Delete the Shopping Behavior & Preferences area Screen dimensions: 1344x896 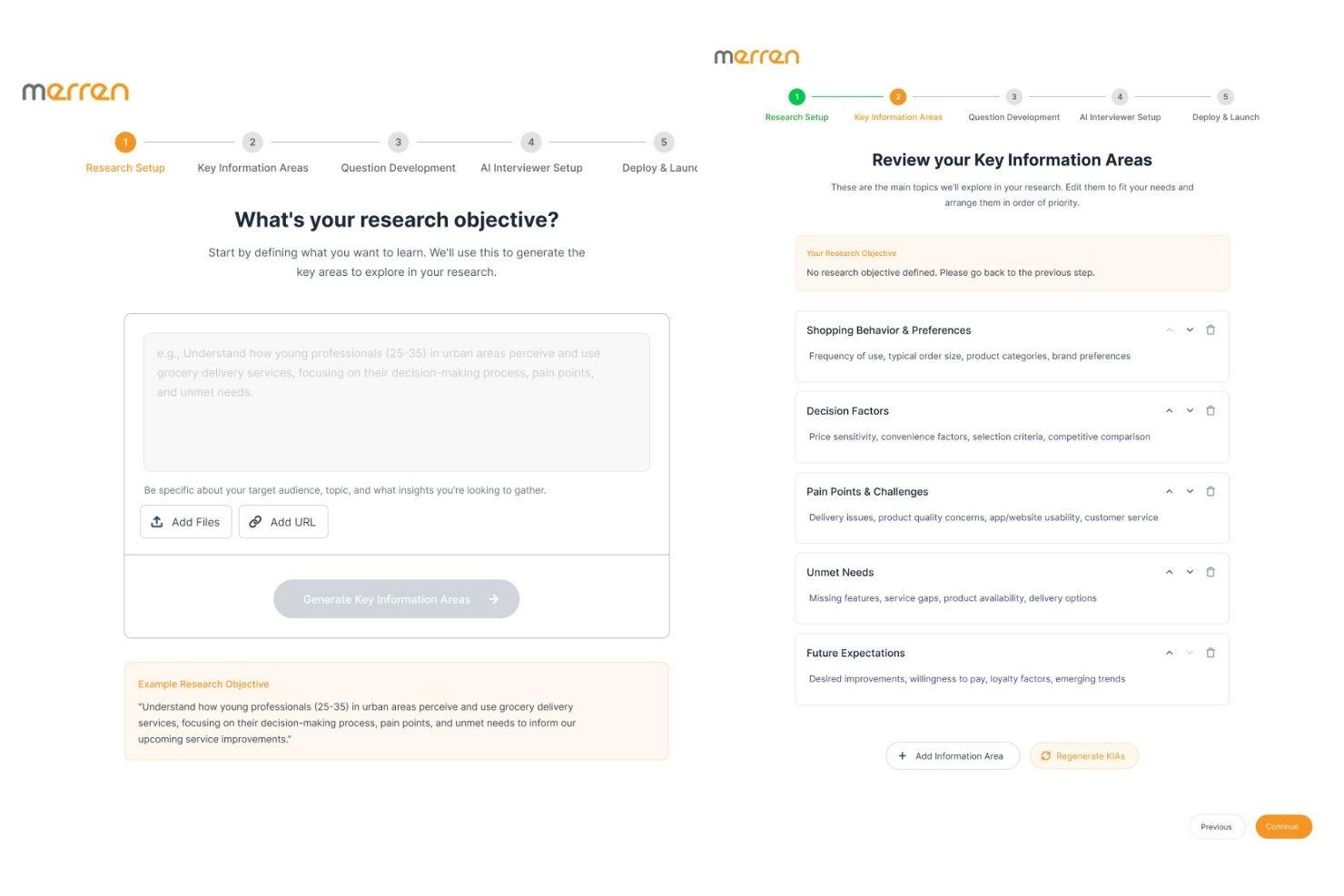coord(1210,330)
